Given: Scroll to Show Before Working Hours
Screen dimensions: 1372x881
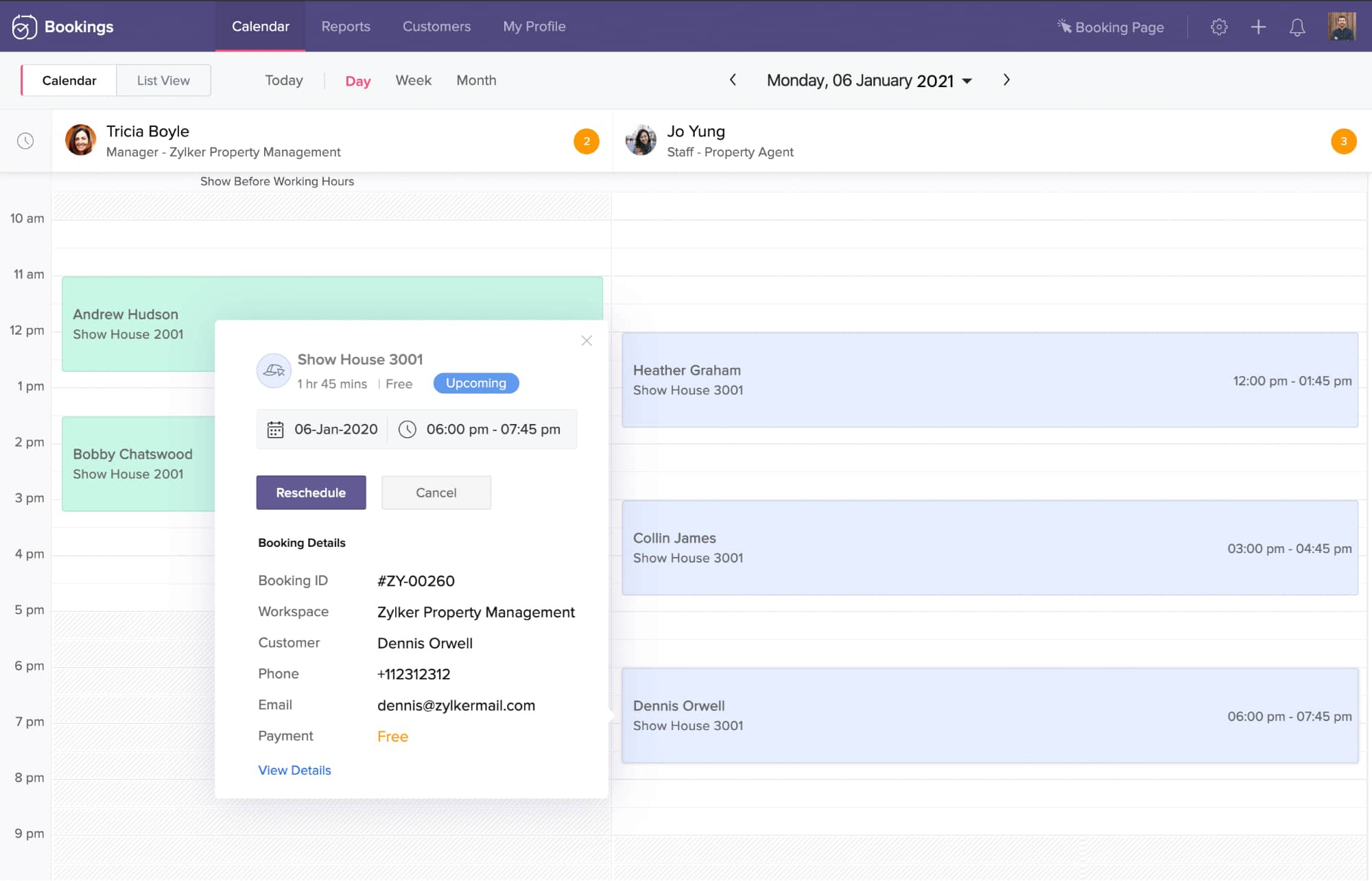Looking at the screenshot, I should click(277, 181).
